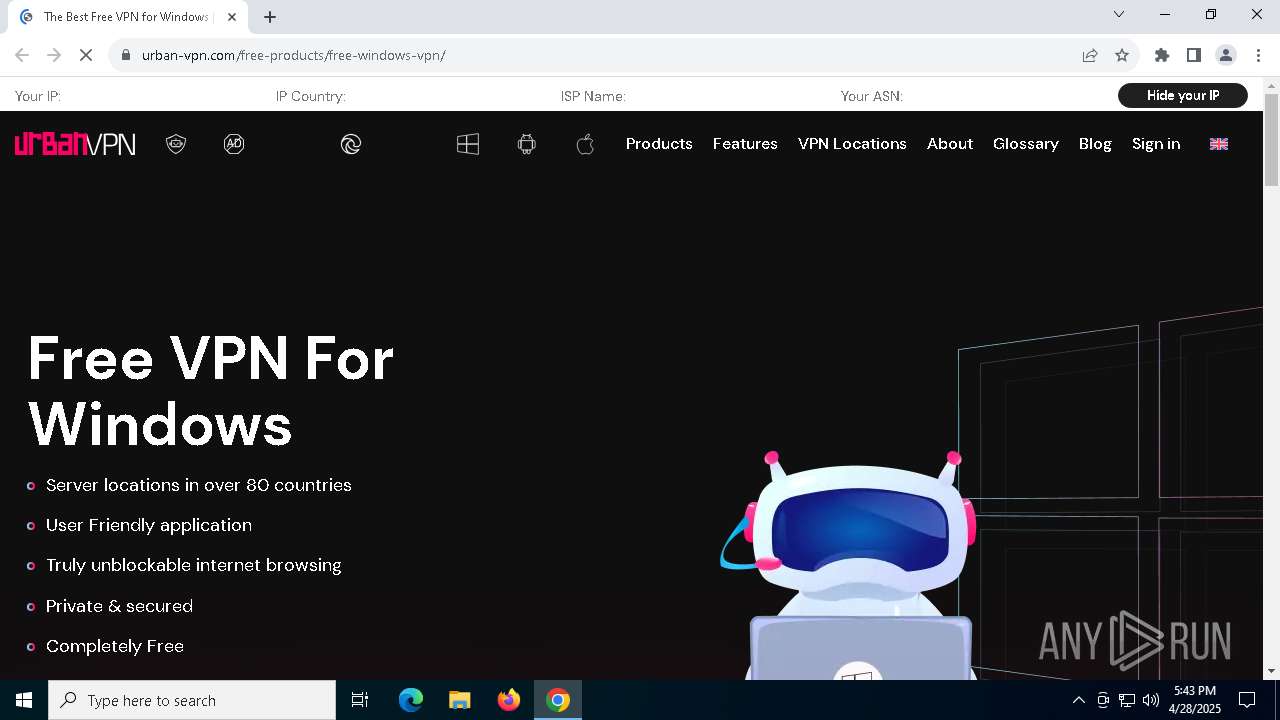Image resolution: width=1280 pixels, height=720 pixels.
Task: Show hidden system tray icons
Action: click(1078, 700)
